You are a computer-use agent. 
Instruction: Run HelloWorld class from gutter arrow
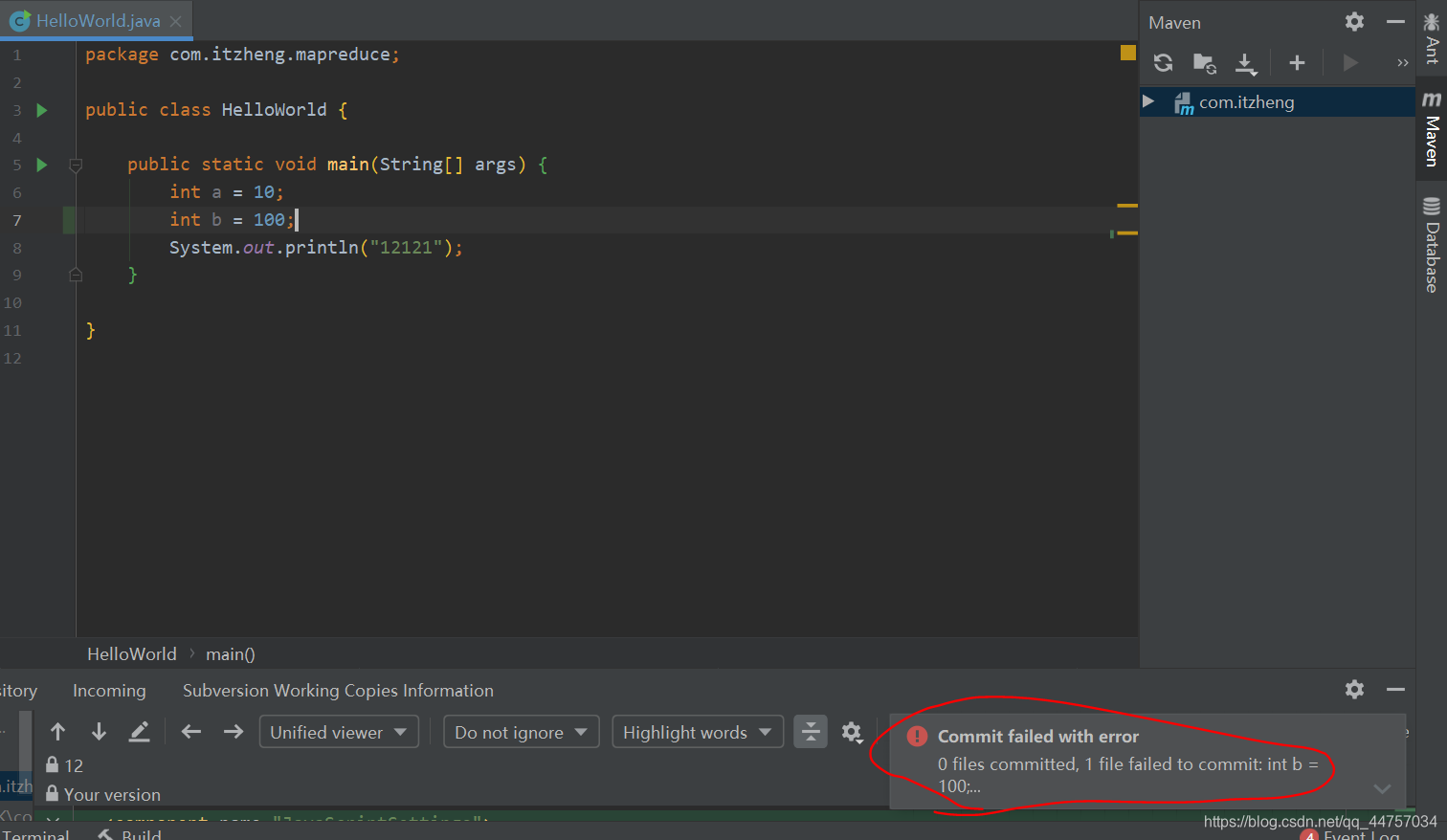click(x=41, y=110)
